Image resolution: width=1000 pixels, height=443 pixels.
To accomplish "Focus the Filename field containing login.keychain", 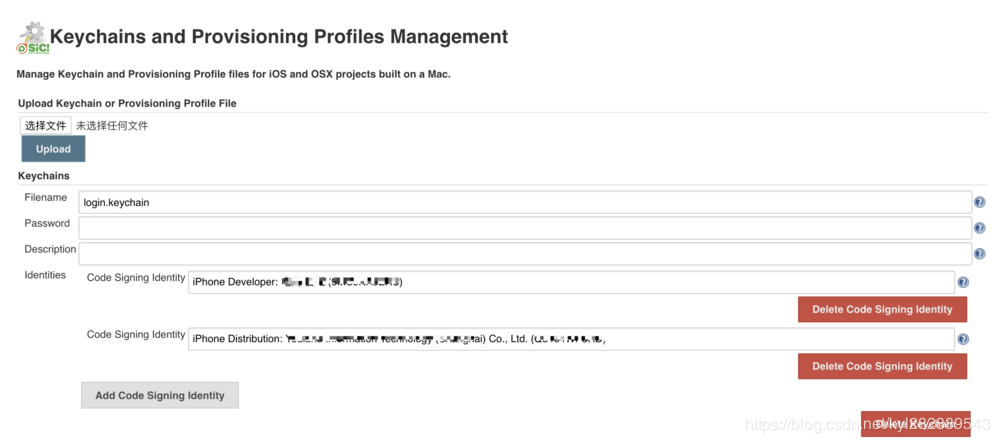I will tap(525, 202).
